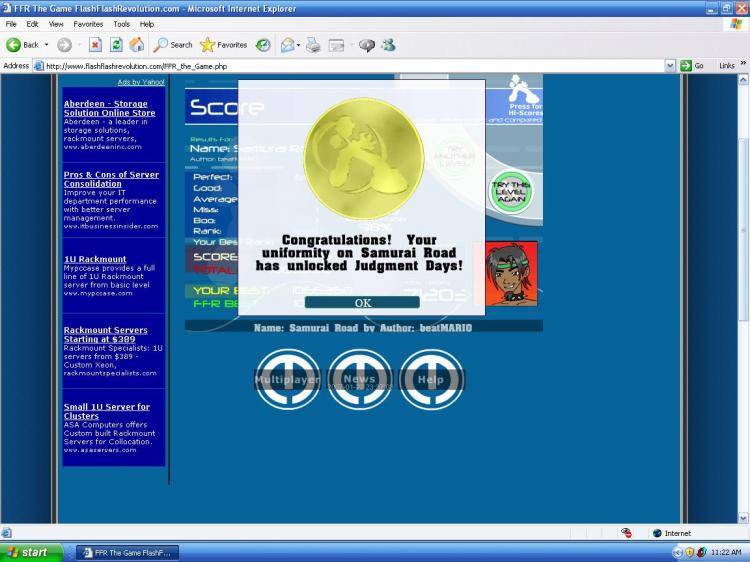Open the Favorites menu

88,24
